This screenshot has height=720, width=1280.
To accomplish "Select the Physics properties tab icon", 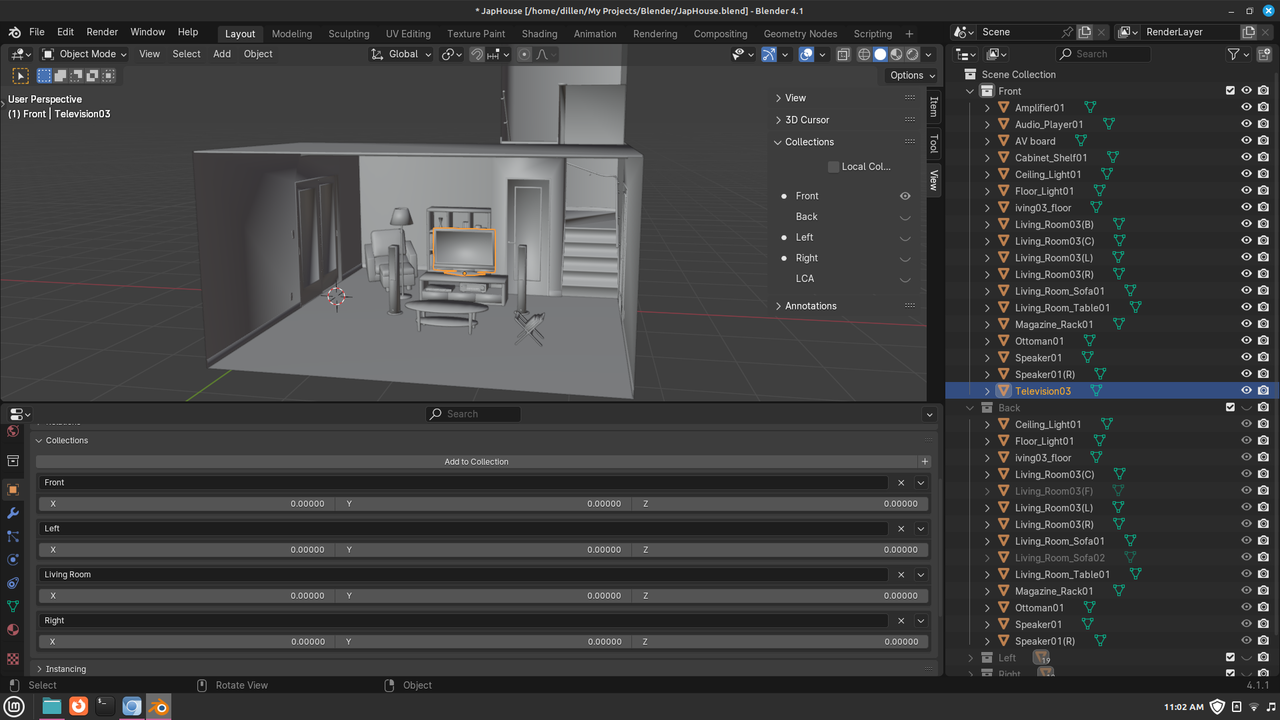I will (x=13, y=560).
